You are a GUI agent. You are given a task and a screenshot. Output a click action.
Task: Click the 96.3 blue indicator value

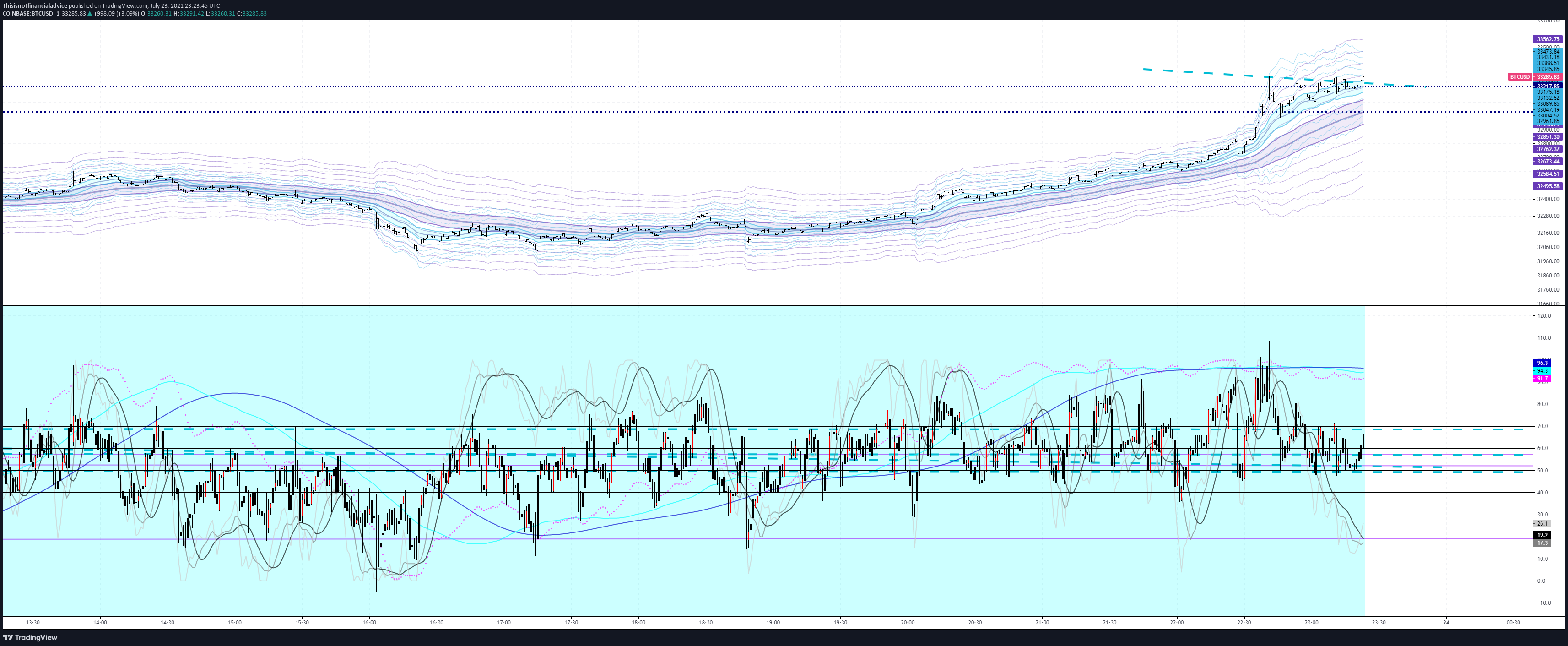coord(1542,363)
